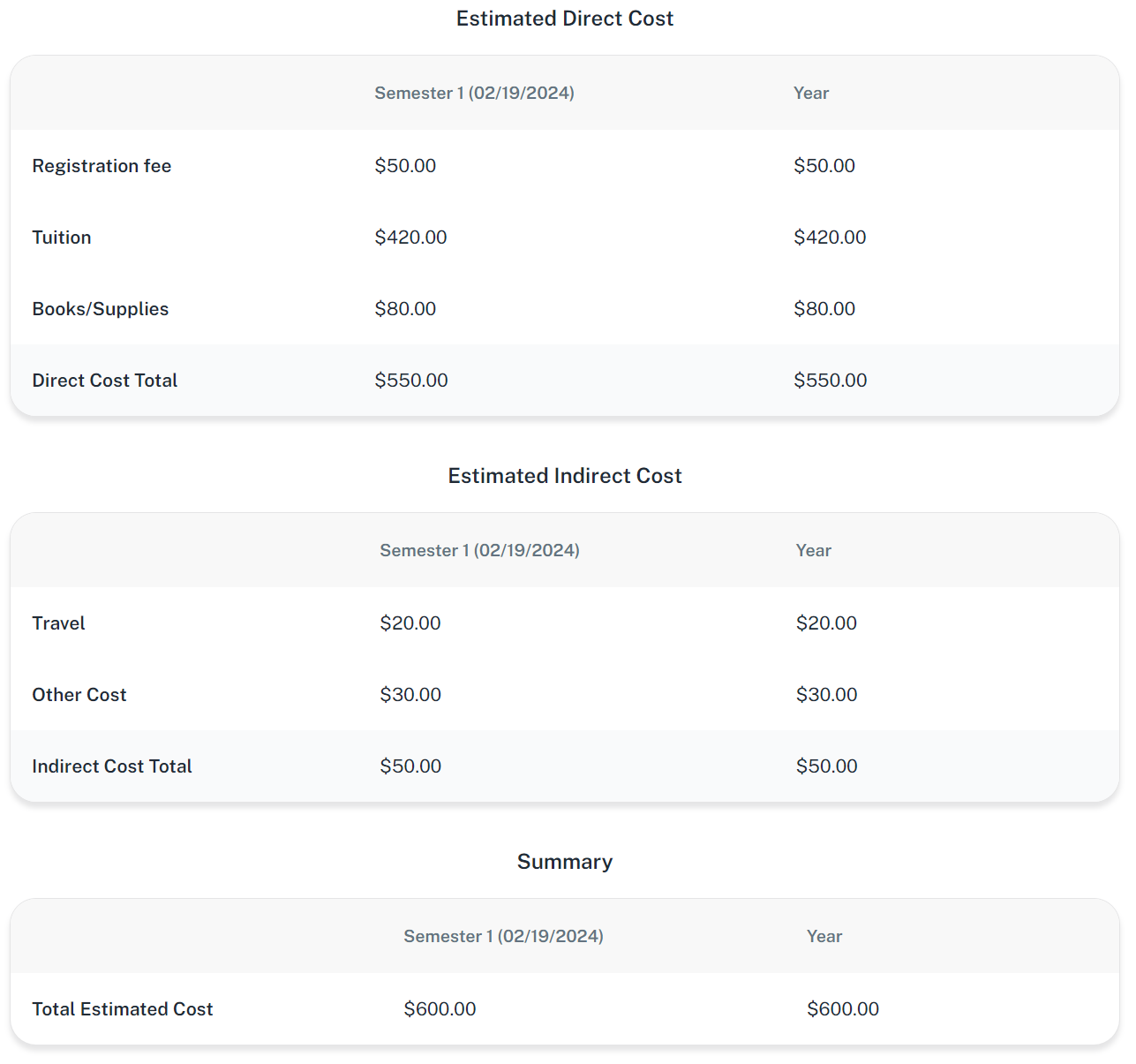Click the Books/Supplies Year amount $80.00
Viewport: 1136px width, 1064px height.
(824, 309)
